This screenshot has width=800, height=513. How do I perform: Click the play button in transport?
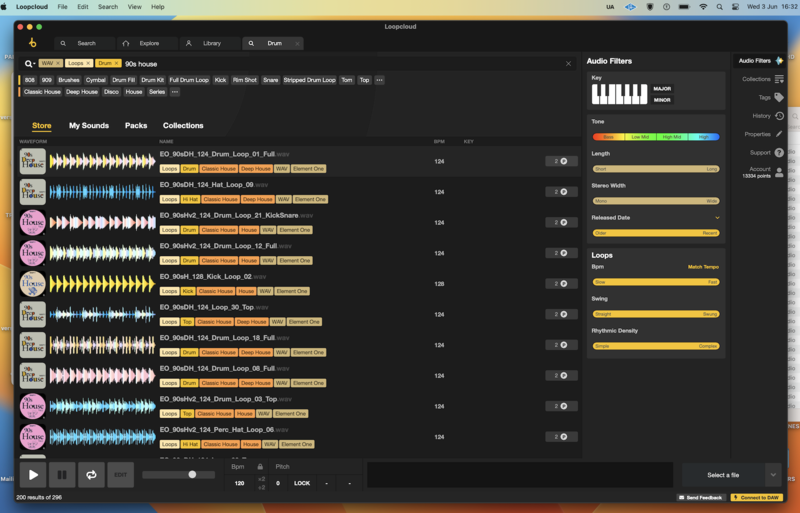[33, 475]
